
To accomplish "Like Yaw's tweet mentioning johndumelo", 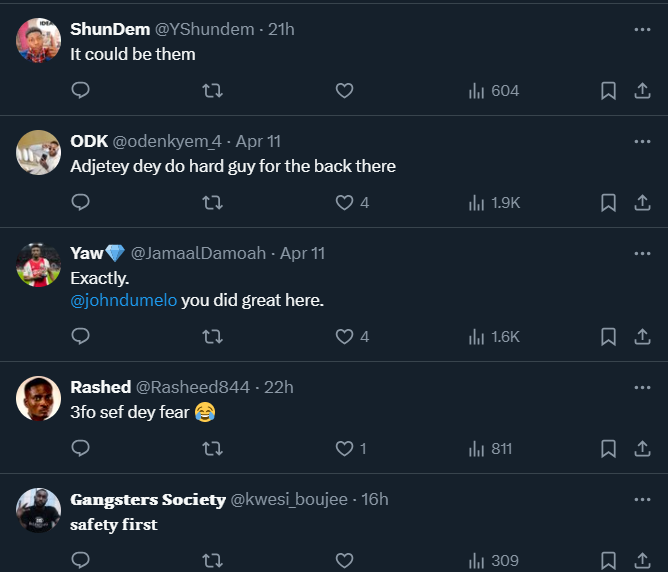I will point(345,336).
